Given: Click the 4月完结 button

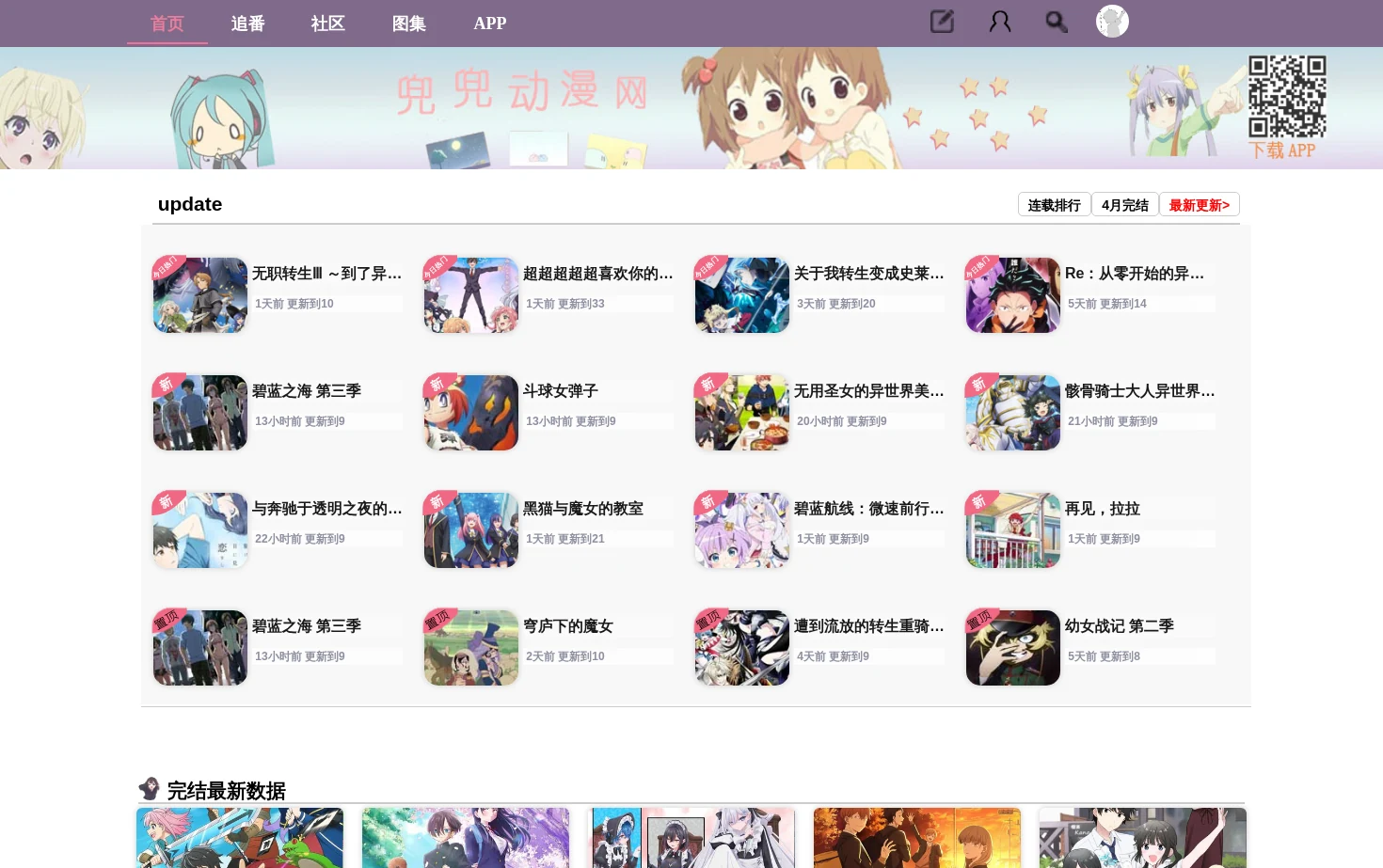Looking at the screenshot, I should point(1125,205).
